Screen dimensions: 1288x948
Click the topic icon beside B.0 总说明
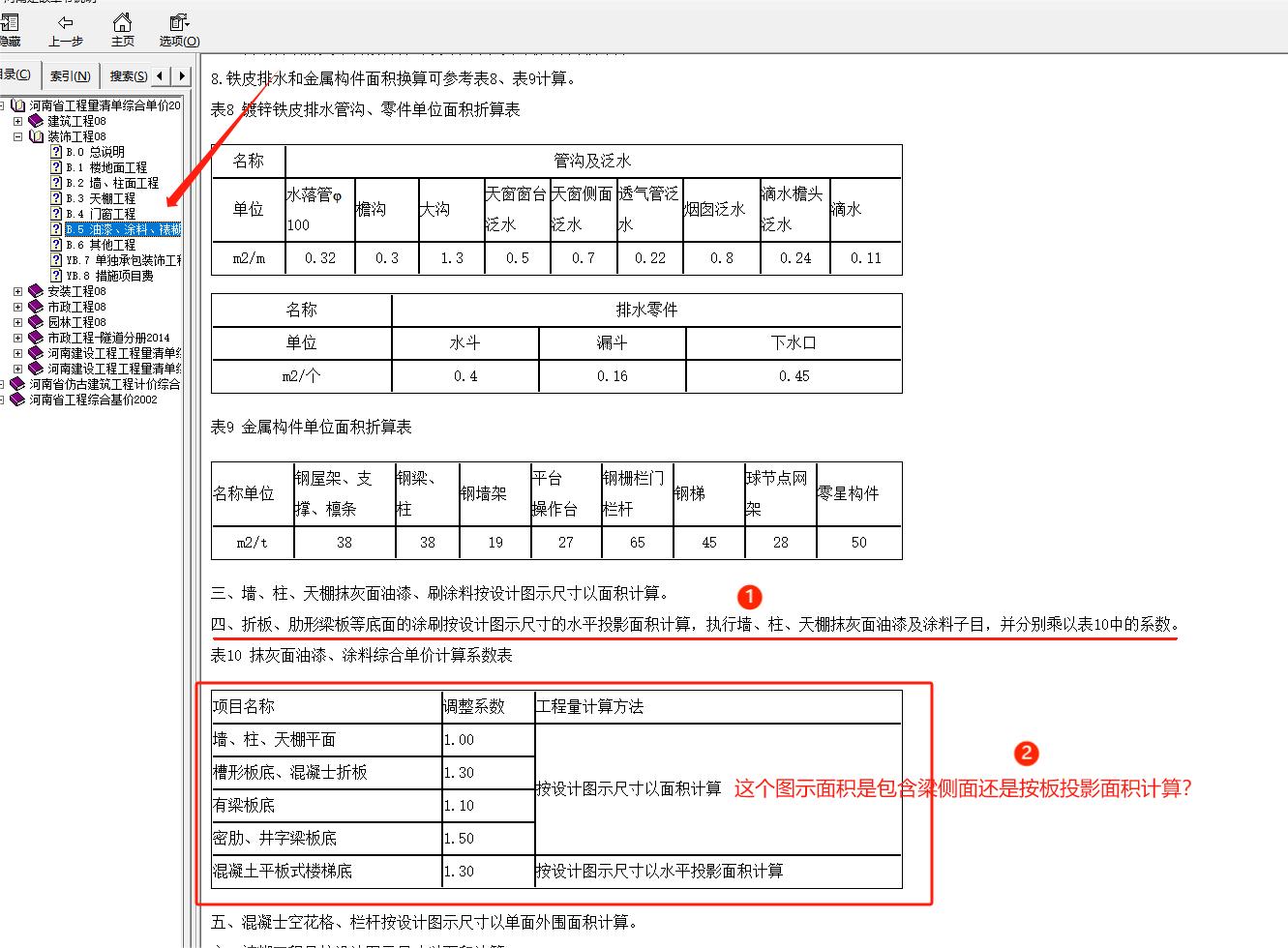55,152
